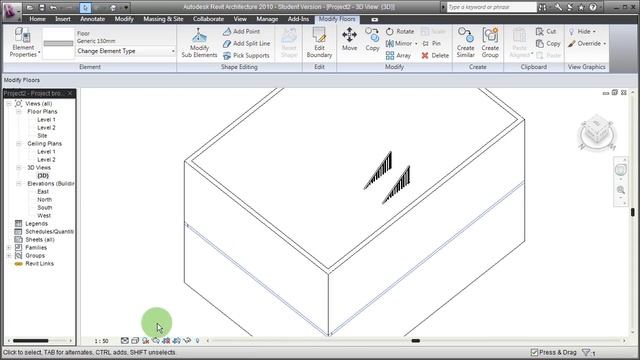Click the Open folder icon in quick access toolbar
The width and height of the screenshot is (640, 360).
[30, 8]
